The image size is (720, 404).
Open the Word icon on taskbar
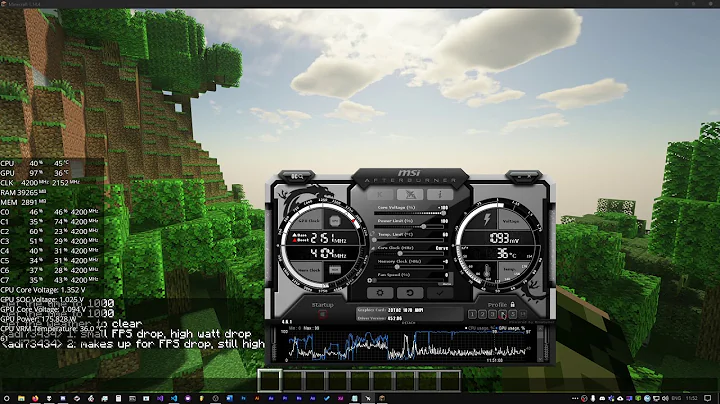230,398
